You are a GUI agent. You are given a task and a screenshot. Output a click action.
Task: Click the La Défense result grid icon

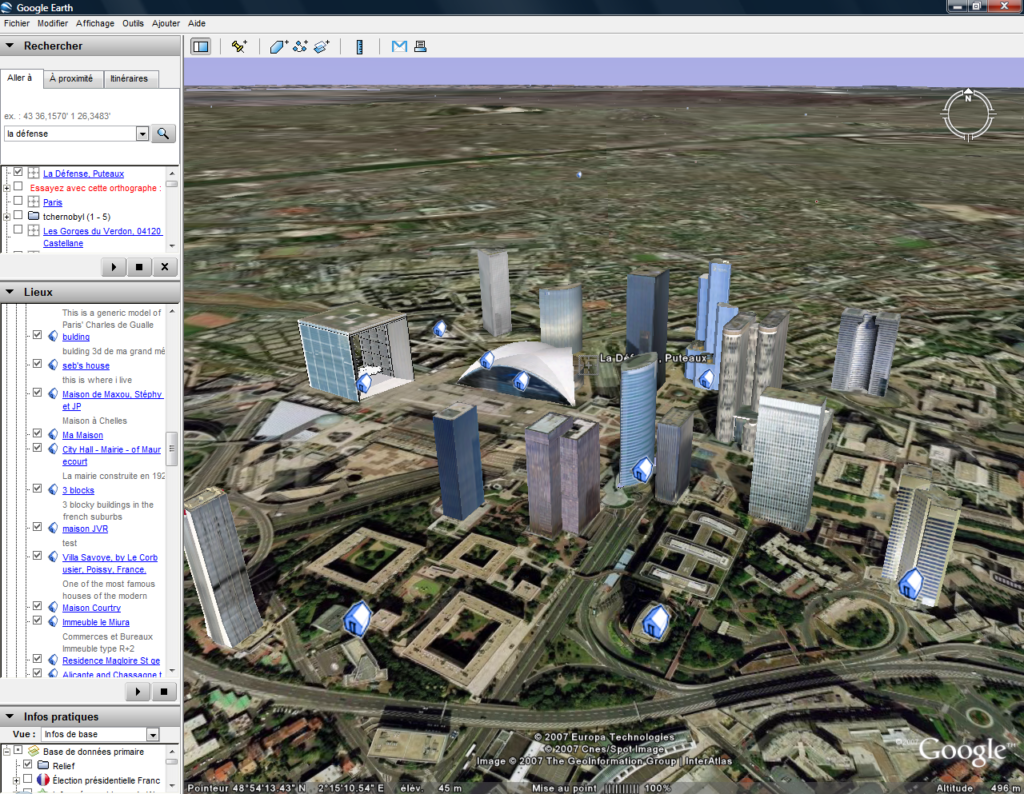pos(34,173)
